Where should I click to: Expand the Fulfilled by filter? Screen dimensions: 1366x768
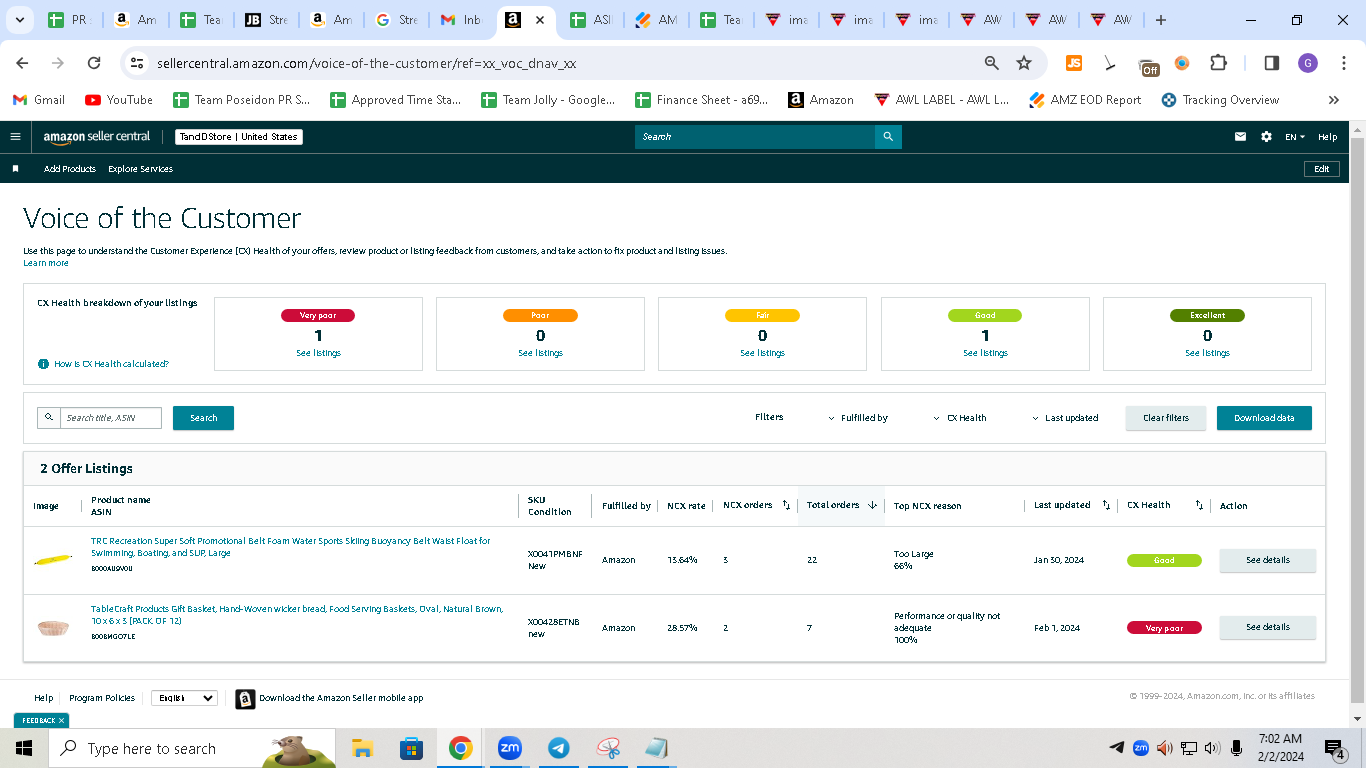(858, 418)
